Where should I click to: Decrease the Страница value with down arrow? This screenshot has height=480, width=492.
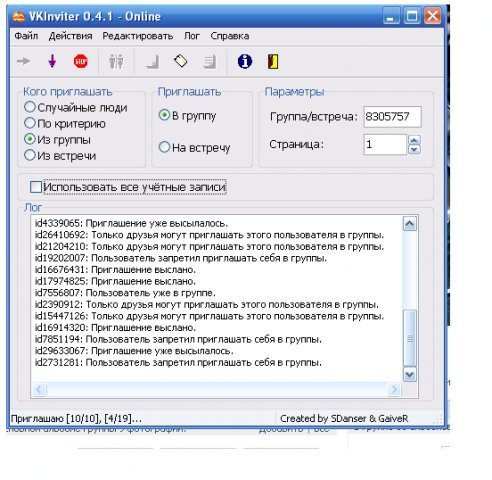coord(414,149)
